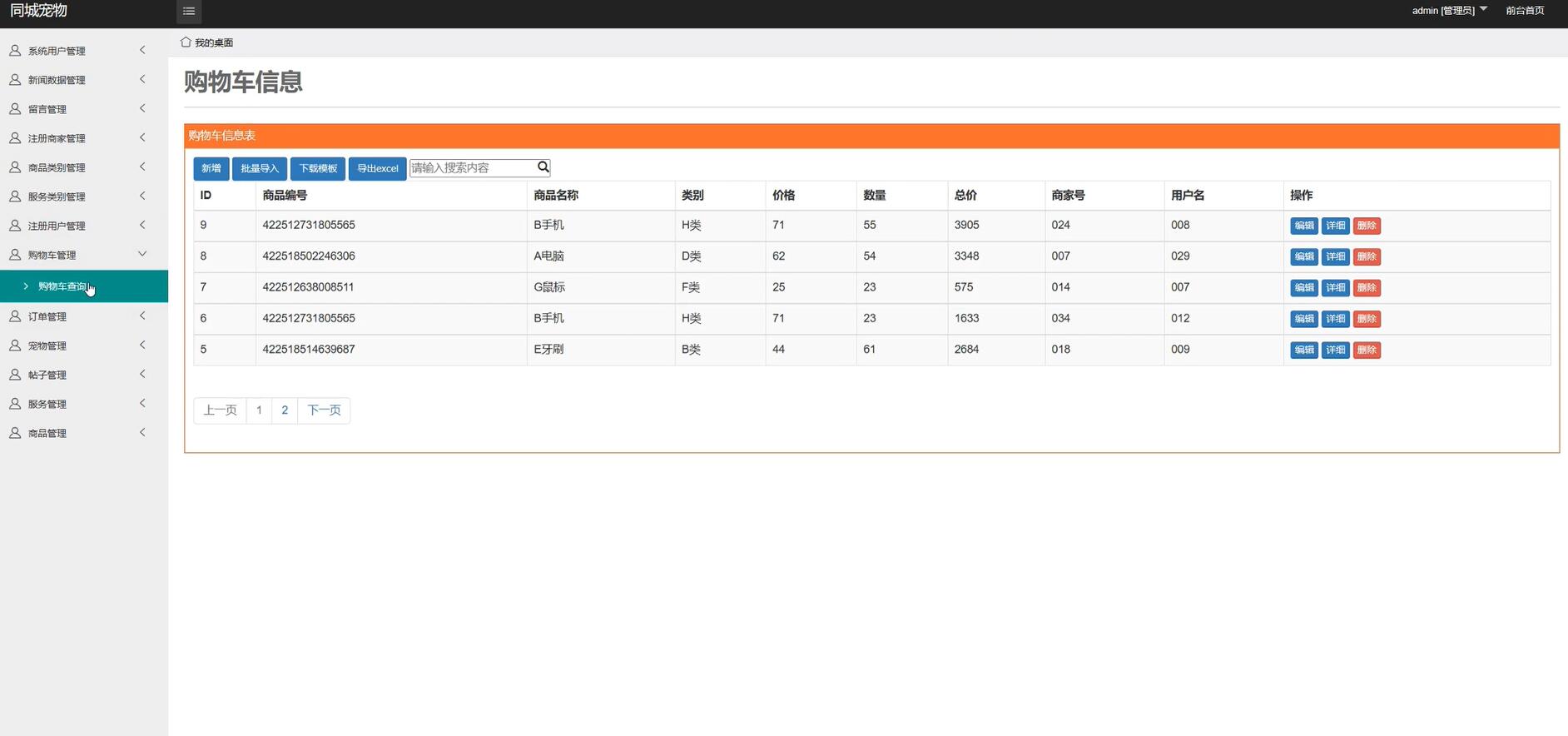Screen dimensions: 1568x736
Task: Click the user icon beside 订单管理
Action: [15, 316]
